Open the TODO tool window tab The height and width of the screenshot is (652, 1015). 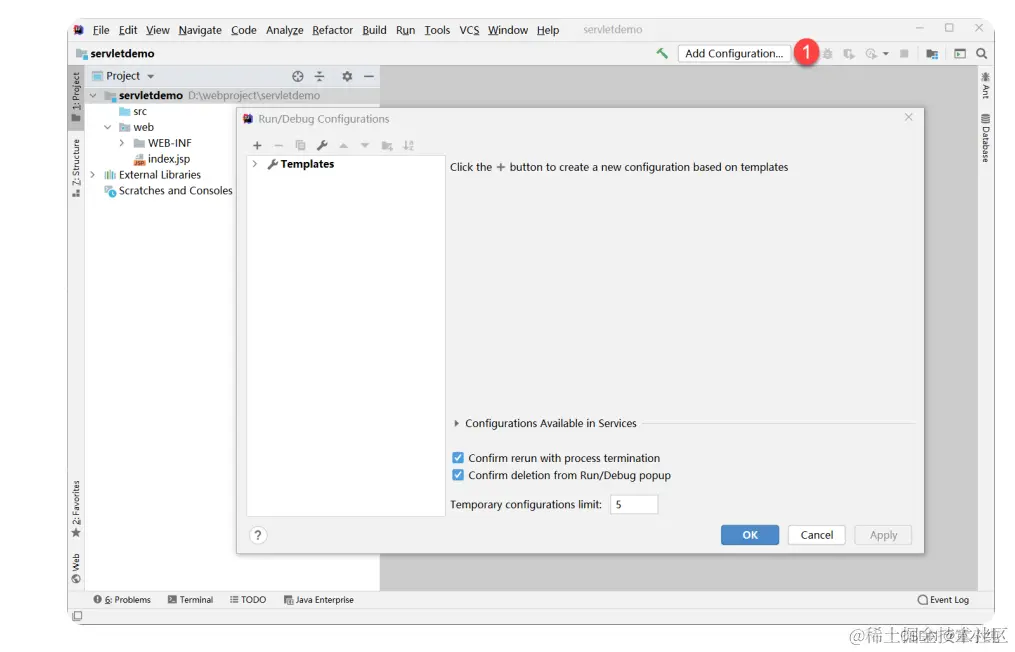pos(248,600)
